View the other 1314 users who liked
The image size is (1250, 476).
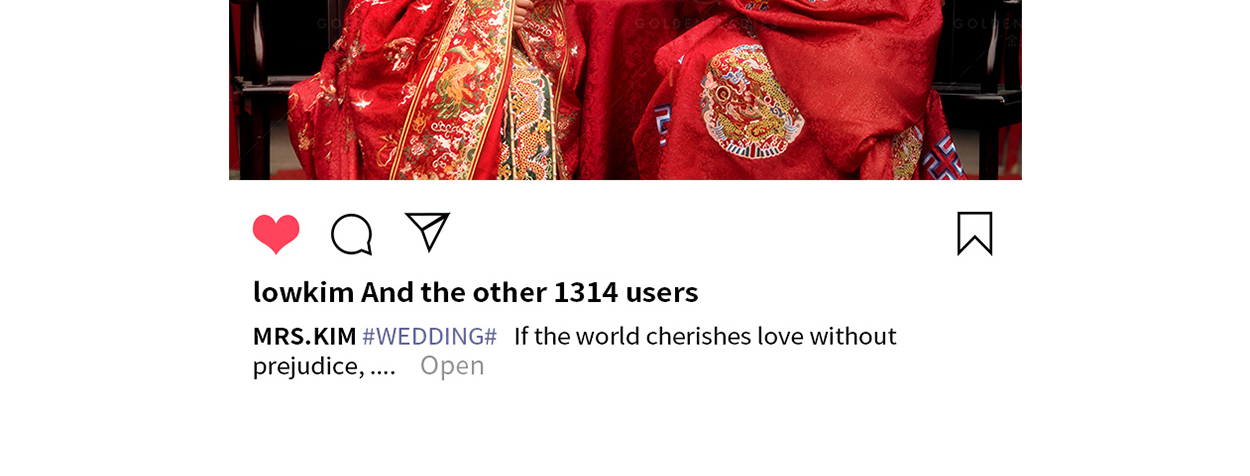pyautogui.click(x=530, y=292)
